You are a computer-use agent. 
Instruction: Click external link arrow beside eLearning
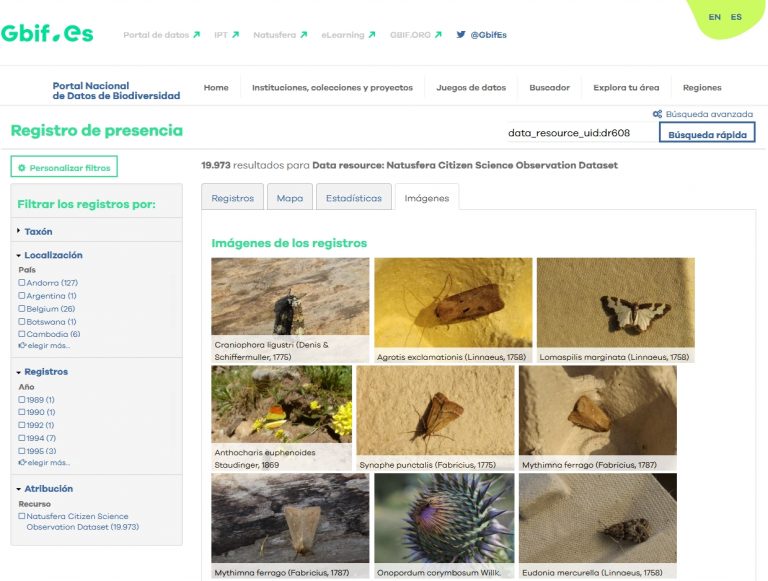(x=372, y=35)
